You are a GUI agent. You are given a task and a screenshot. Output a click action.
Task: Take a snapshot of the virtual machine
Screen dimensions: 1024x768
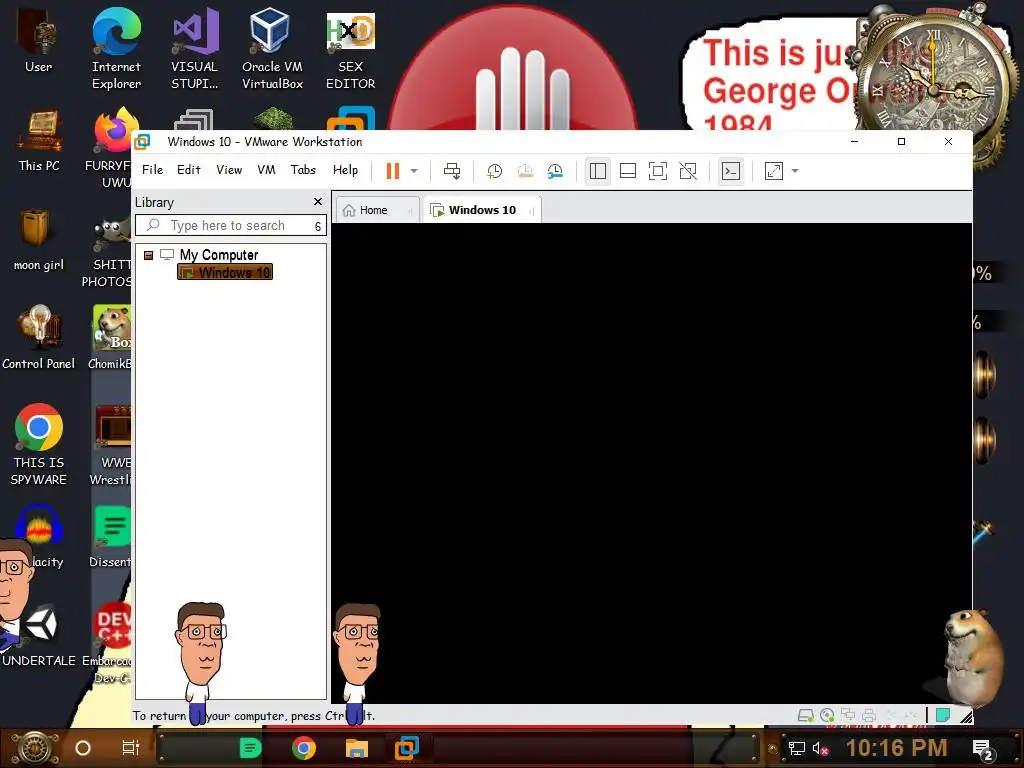[x=494, y=171]
